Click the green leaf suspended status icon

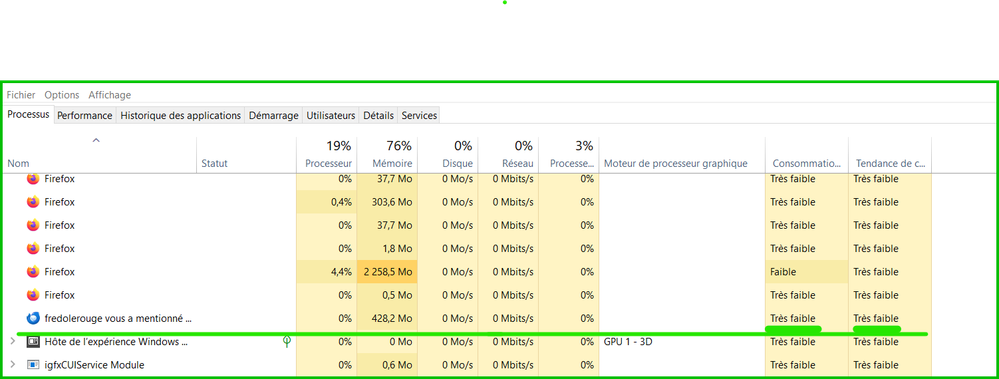tap(287, 341)
